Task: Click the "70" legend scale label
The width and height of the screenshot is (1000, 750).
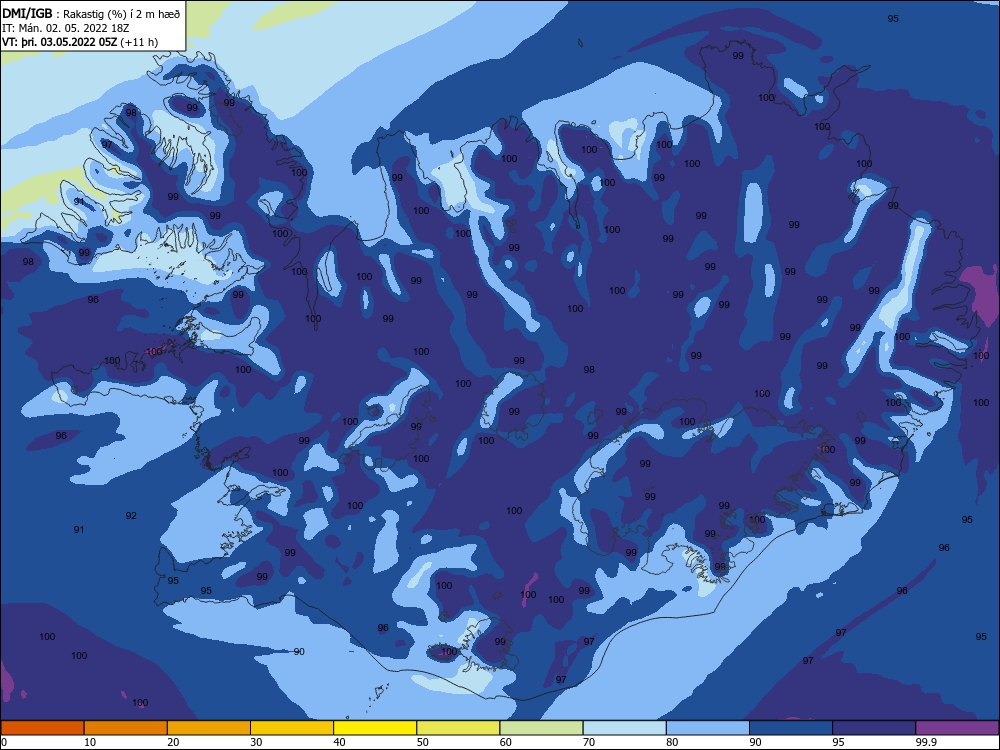Action: [589, 742]
